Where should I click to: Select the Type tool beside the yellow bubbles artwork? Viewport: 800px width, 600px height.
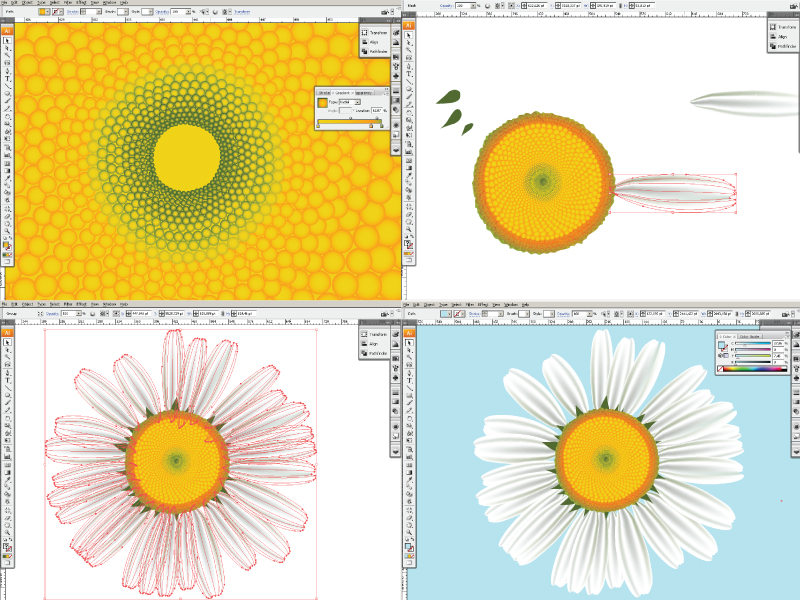tap(7, 78)
